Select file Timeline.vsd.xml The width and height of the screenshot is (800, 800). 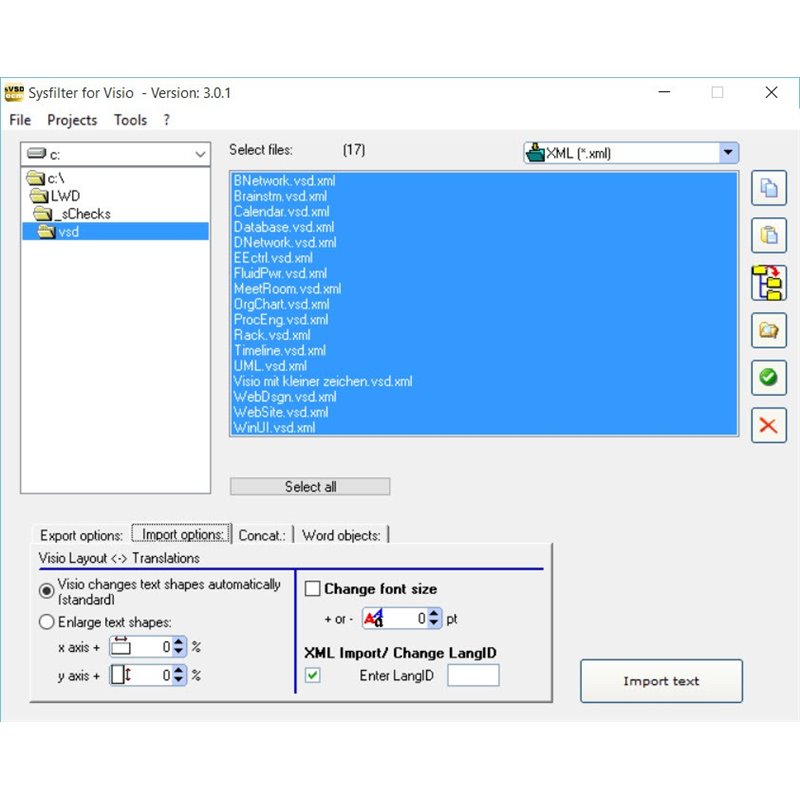pyautogui.click(x=484, y=351)
